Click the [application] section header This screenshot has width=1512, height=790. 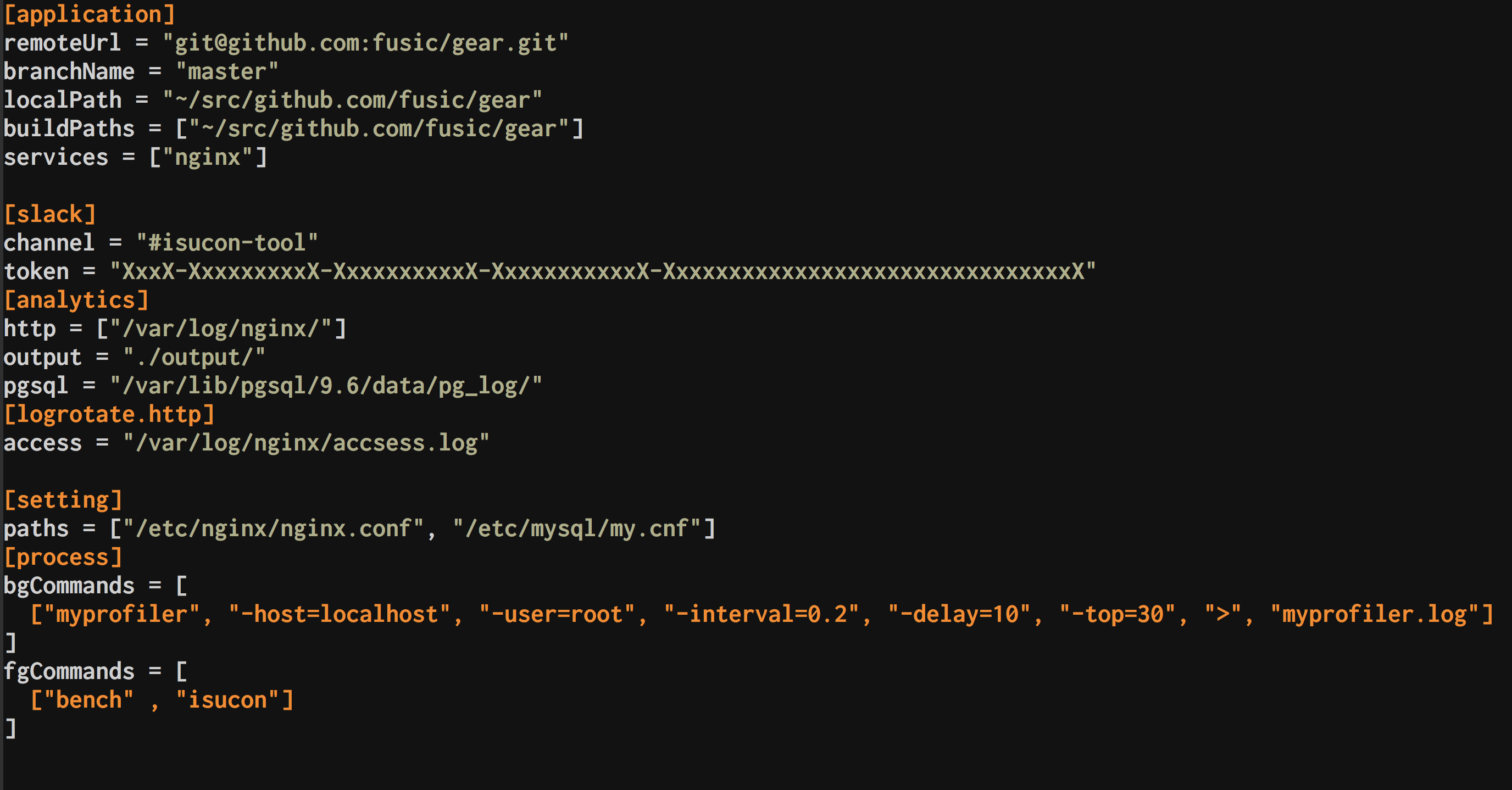(89, 14)
